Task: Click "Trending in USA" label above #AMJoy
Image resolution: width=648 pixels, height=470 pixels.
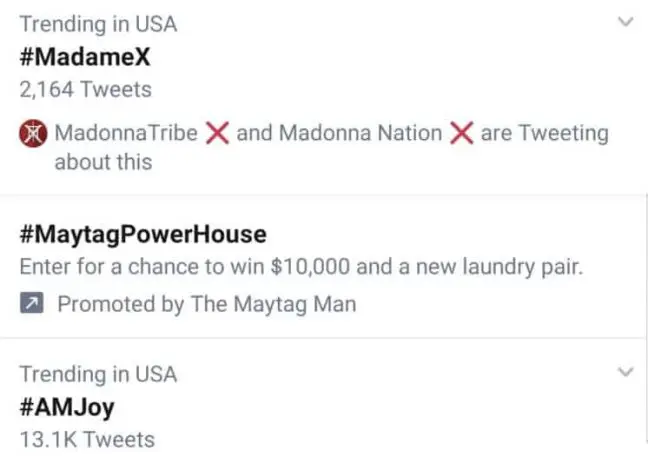Action: pyautogui.click(x=98, y=374)
